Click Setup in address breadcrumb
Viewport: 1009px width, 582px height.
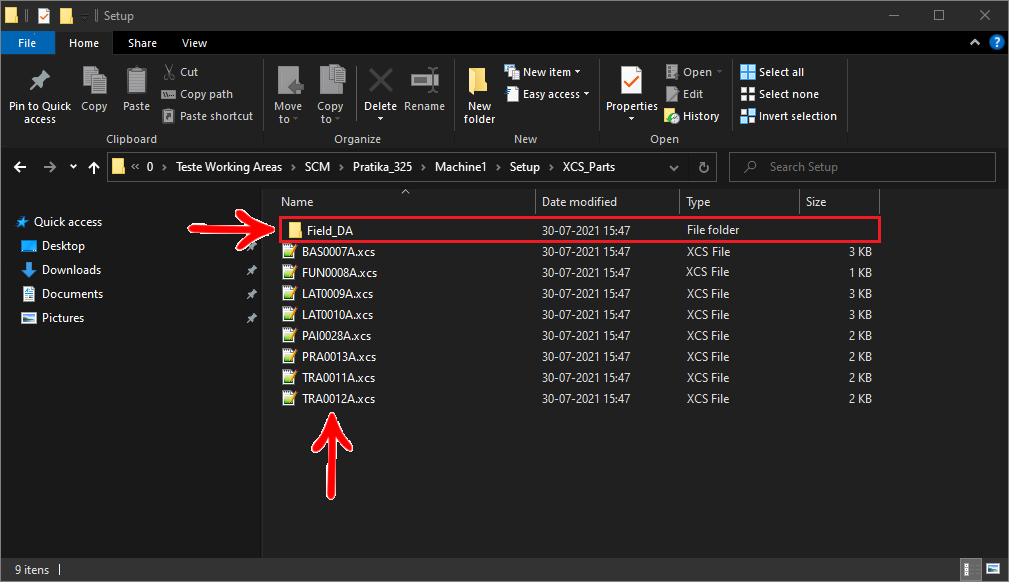tap(524, 167)
